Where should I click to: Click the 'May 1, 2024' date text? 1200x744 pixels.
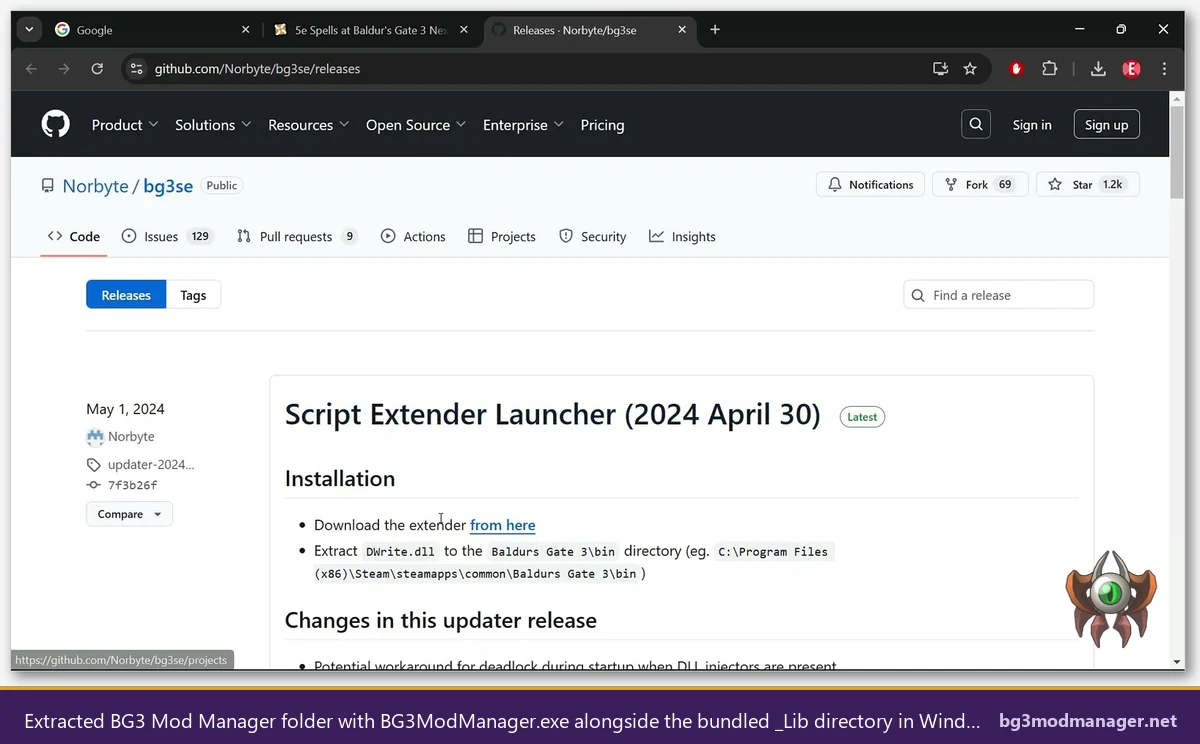(x=125, y=409)
